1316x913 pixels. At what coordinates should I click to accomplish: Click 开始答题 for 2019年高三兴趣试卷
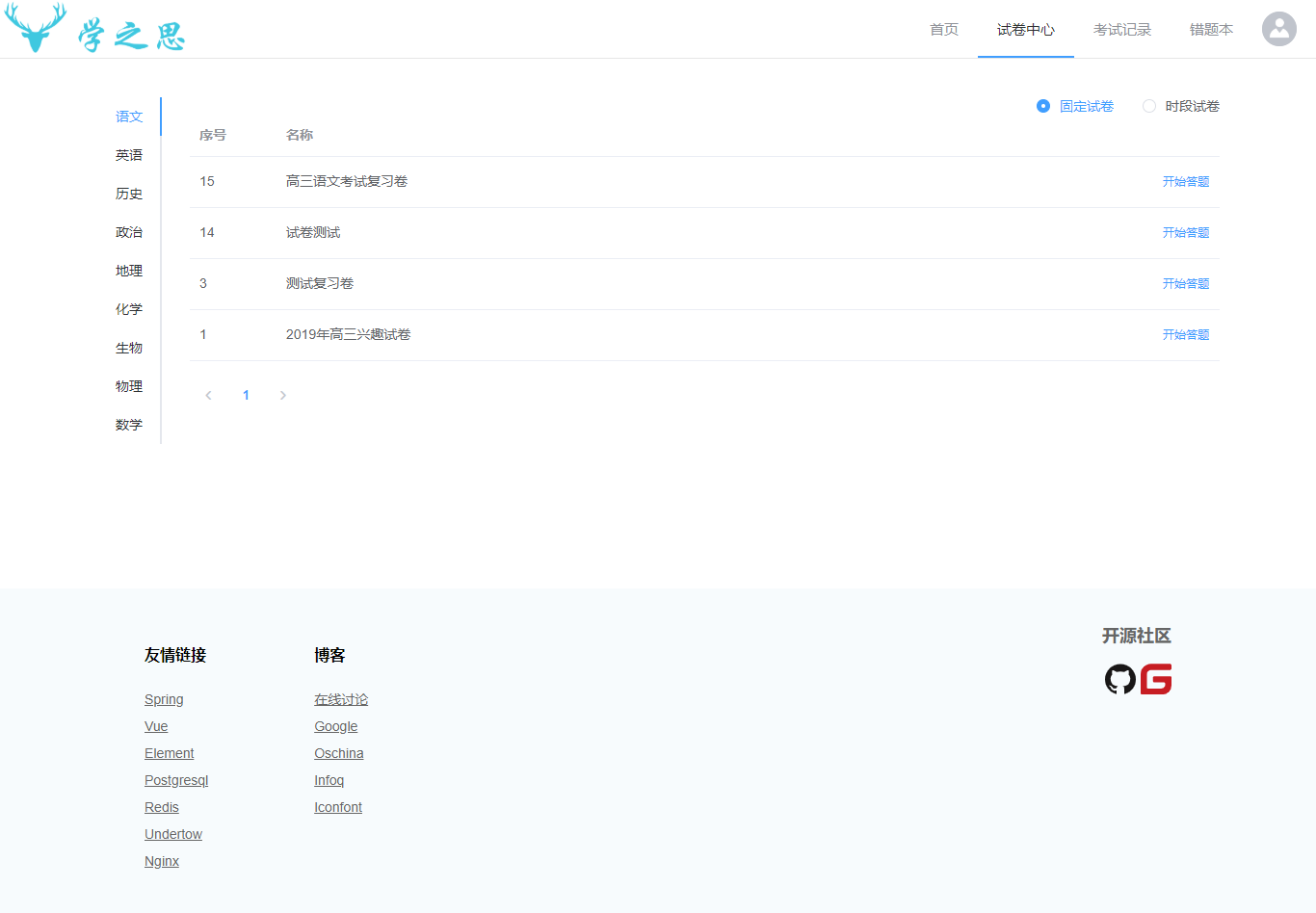point(1185,334)
